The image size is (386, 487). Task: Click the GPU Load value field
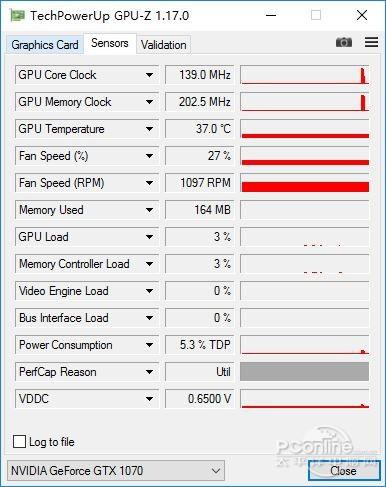(199, 237)
